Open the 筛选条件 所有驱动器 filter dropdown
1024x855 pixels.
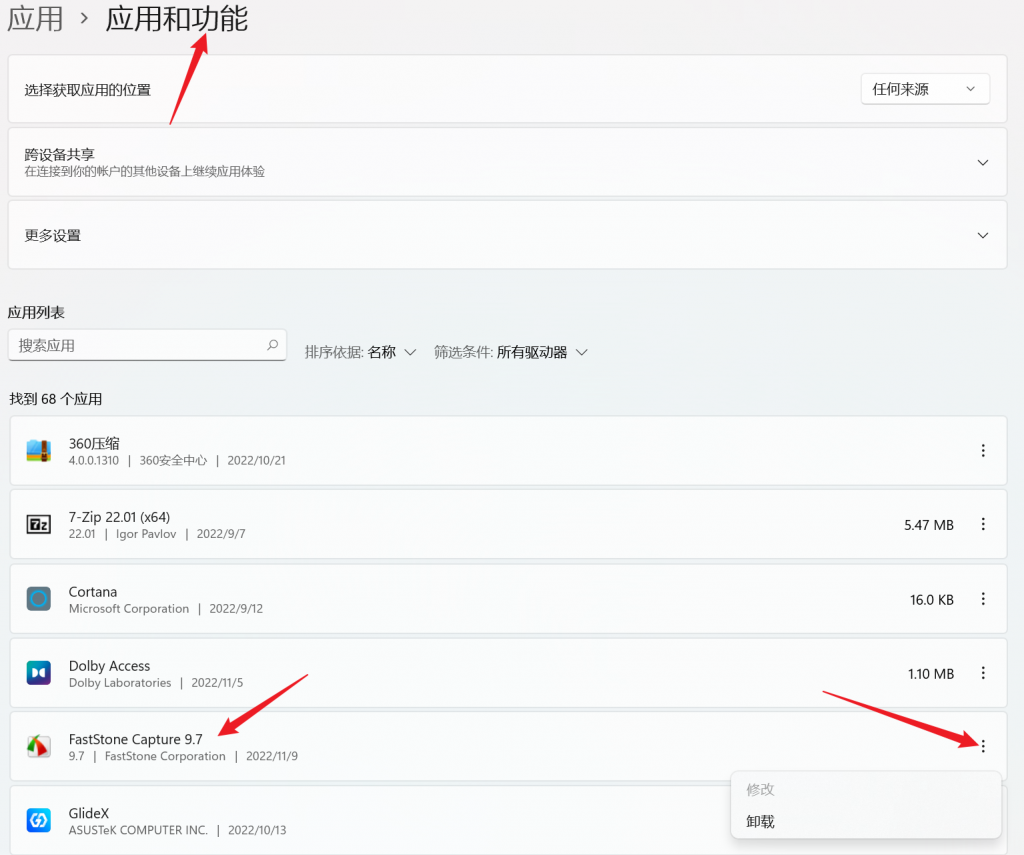pyautogui.click(x=511, y=353)
